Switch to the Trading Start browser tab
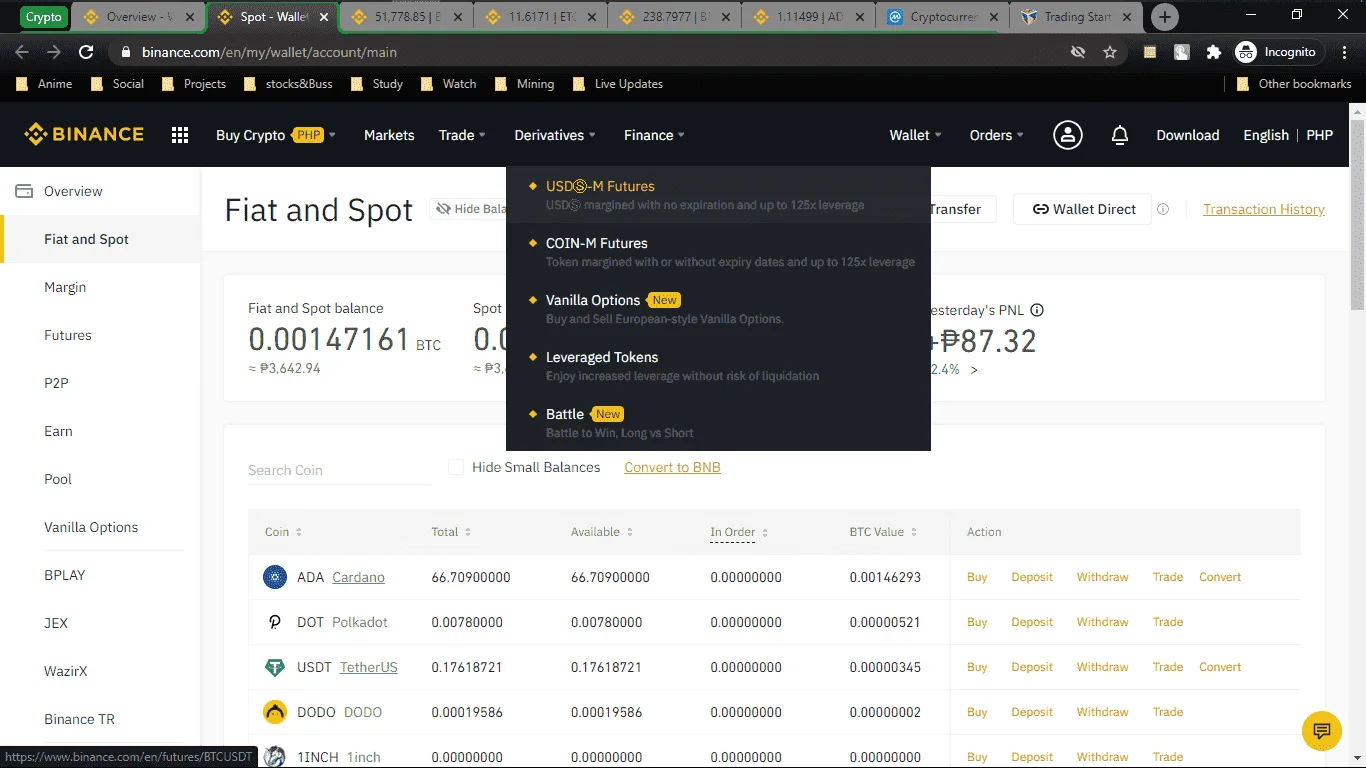Screen dimensions: 1366x768 tap(1076, 17)
